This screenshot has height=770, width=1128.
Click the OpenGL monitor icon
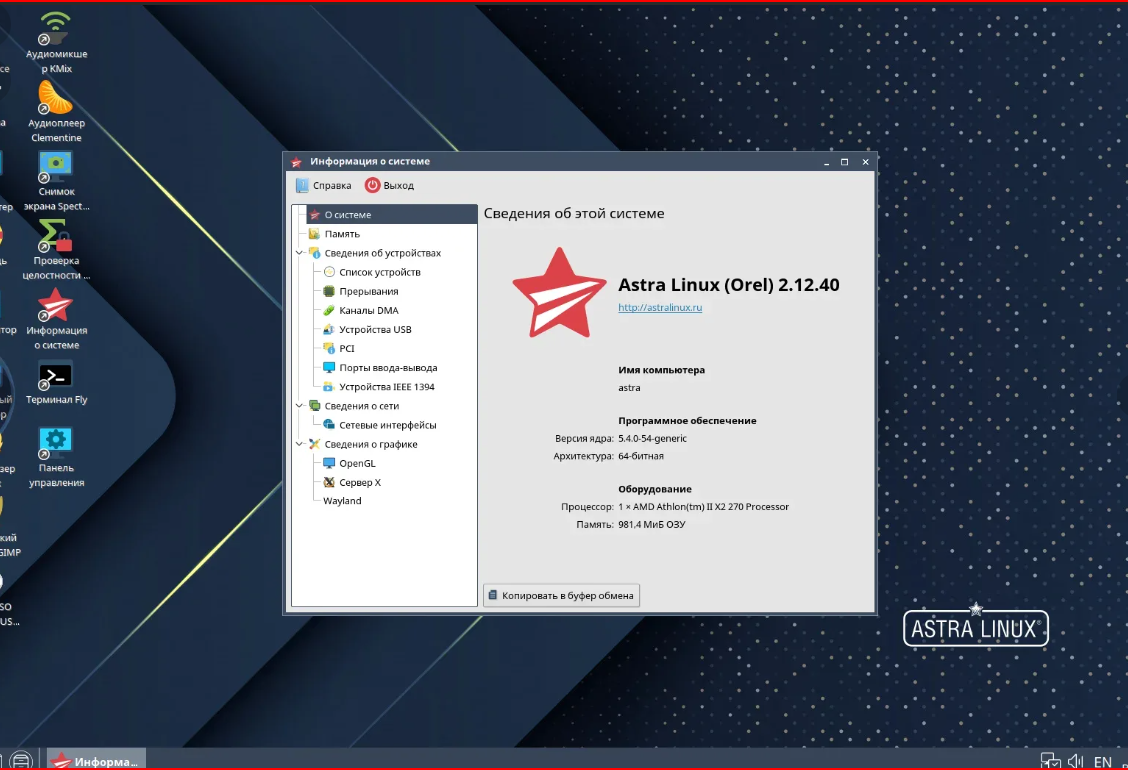[329, 463]
